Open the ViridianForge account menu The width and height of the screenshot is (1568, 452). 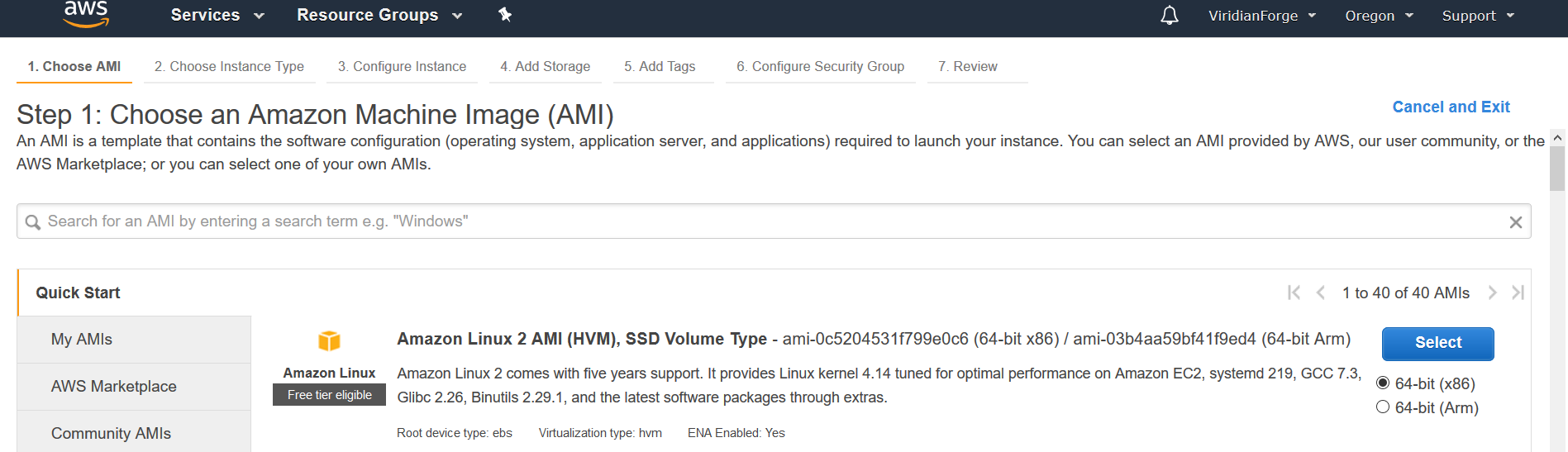coord(1262,16)
